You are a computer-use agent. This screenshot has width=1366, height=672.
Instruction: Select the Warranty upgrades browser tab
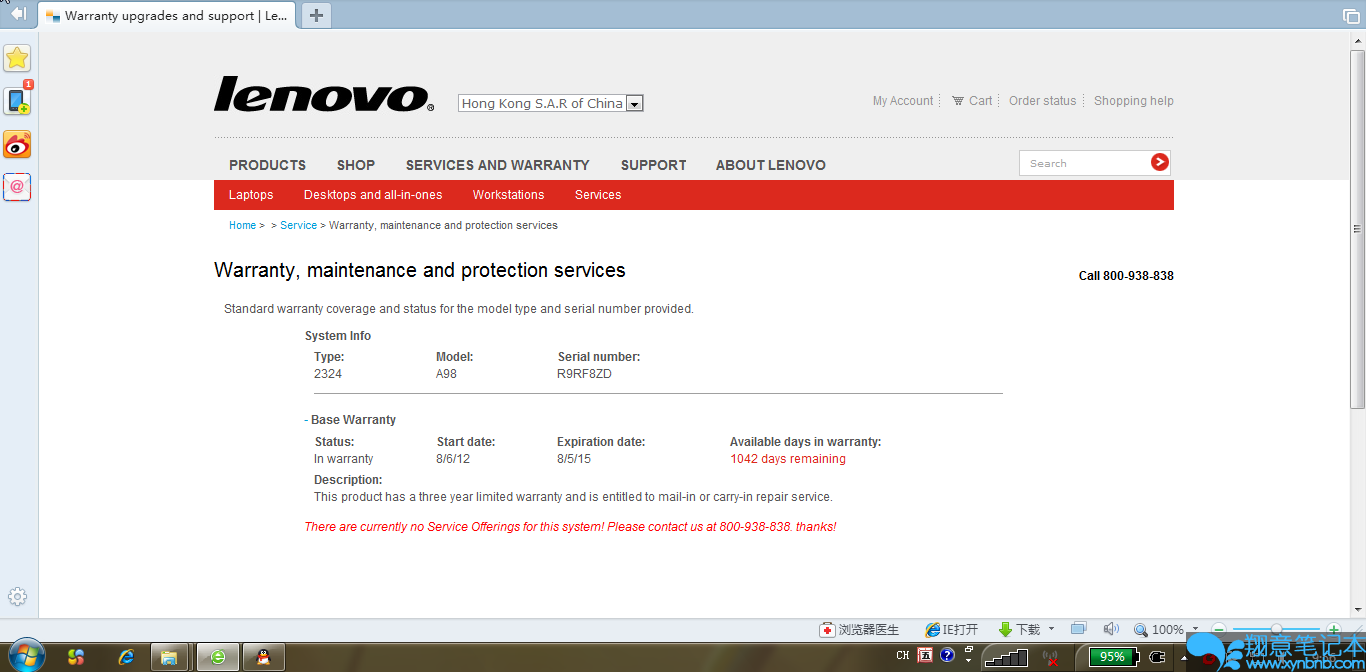(167, 16)
